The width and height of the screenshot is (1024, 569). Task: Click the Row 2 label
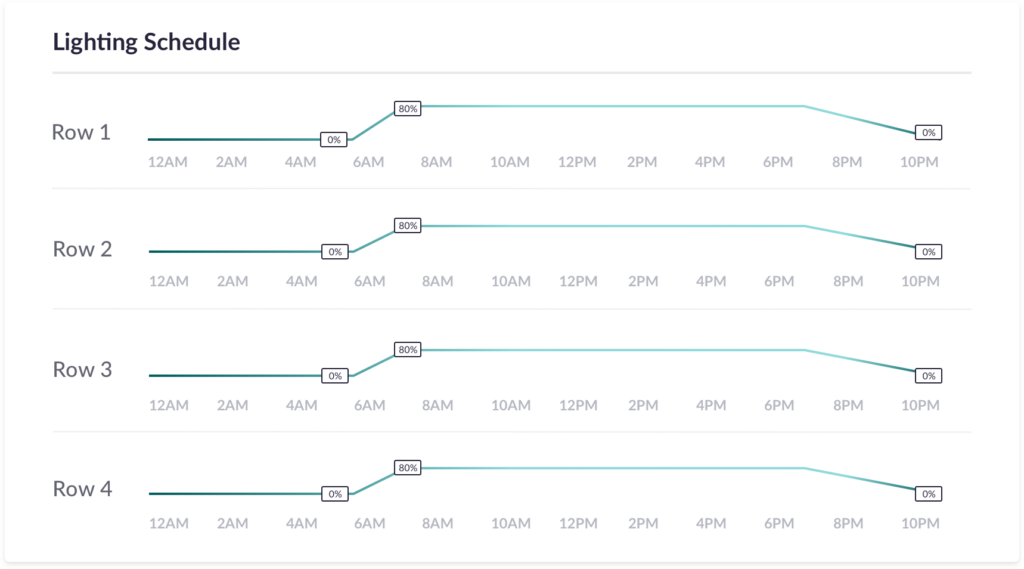(x=82, y=249)
